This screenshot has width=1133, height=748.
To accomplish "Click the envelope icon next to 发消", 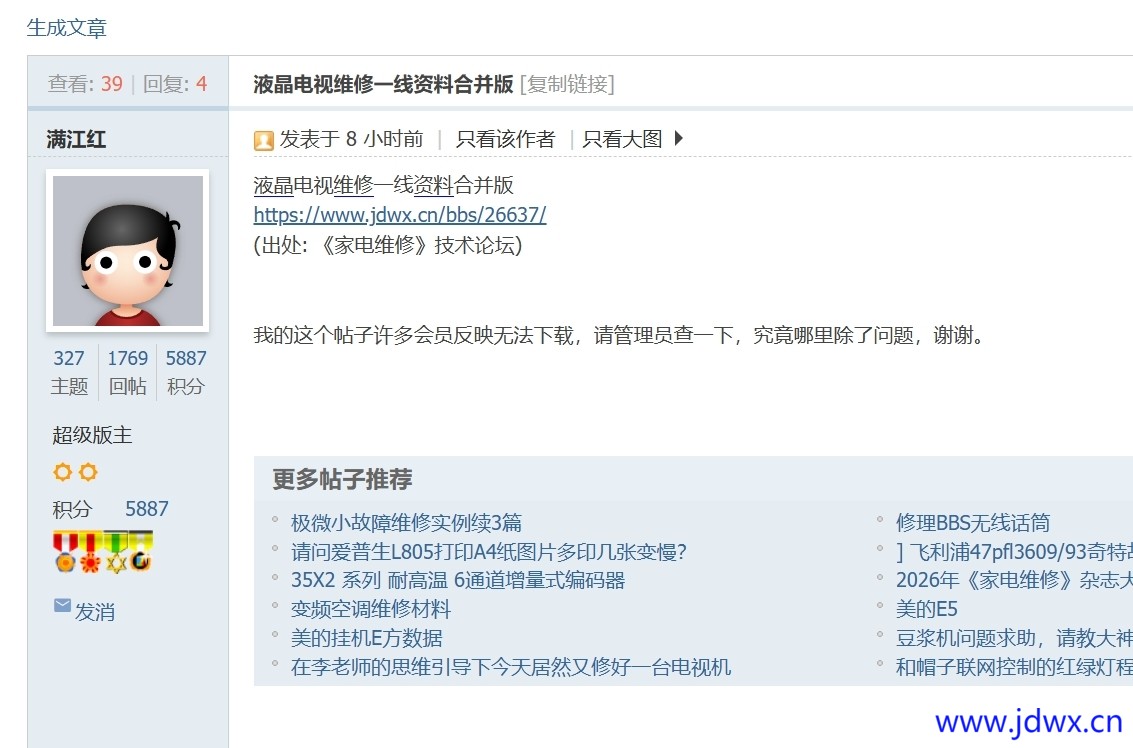I will [62, 606].
